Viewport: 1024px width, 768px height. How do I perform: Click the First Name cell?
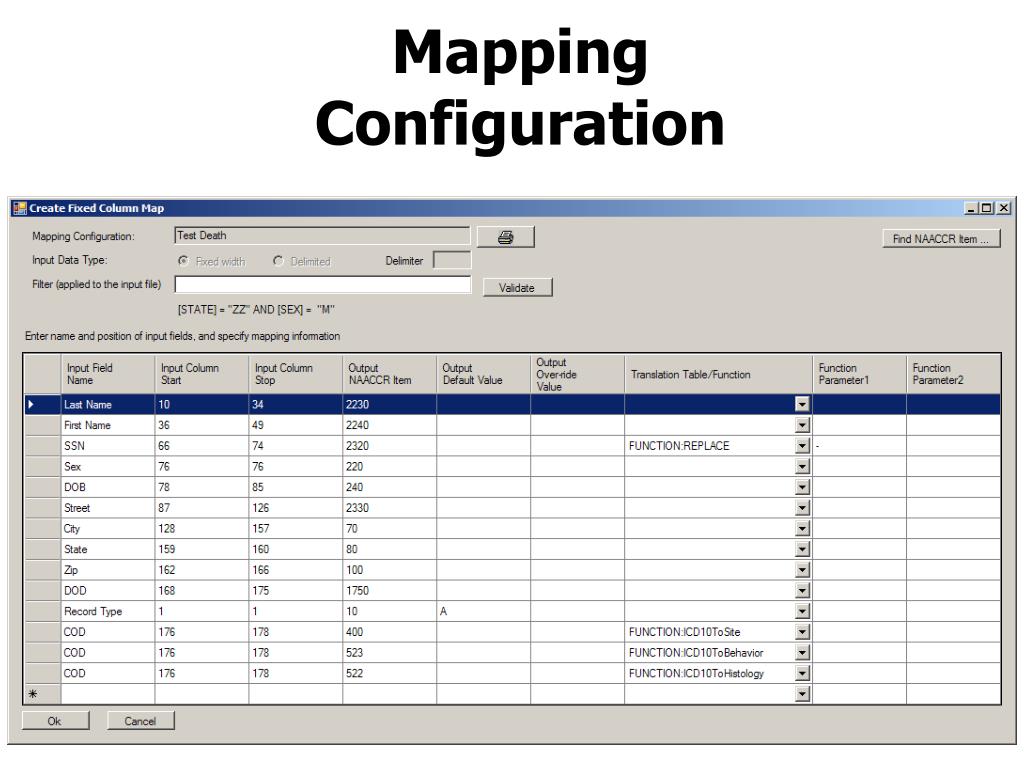tap(108, 426)
